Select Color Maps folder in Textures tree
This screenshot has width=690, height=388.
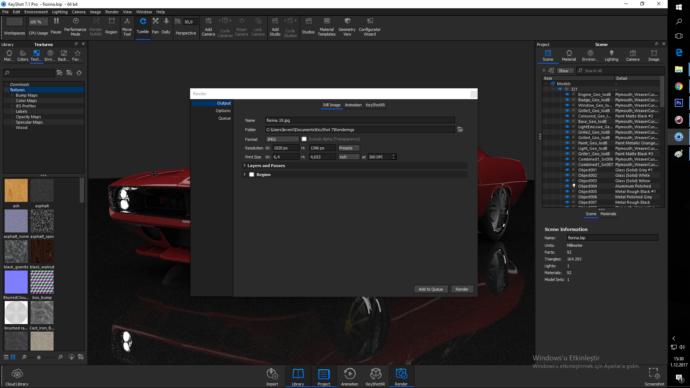coord(26,100)
